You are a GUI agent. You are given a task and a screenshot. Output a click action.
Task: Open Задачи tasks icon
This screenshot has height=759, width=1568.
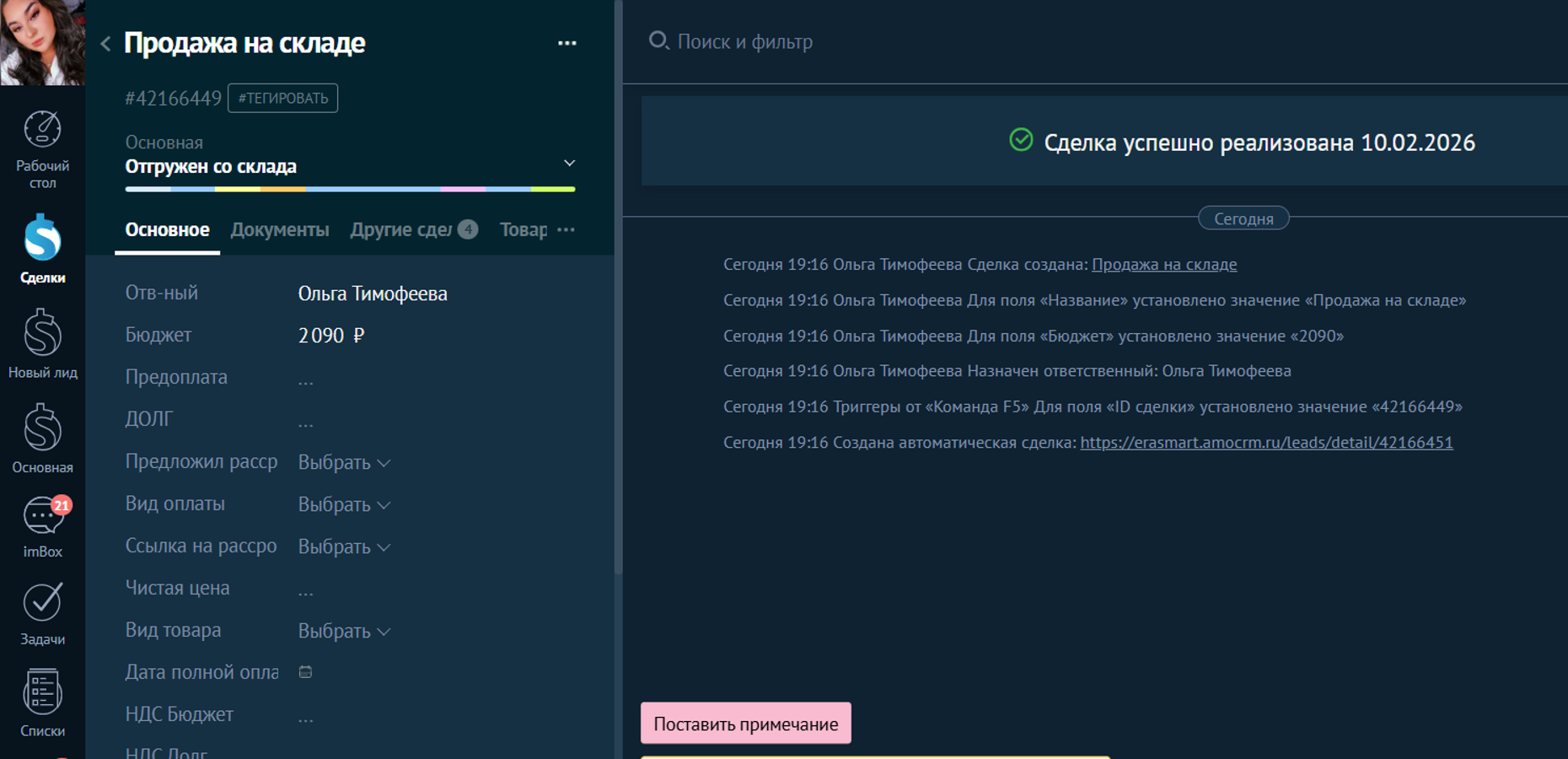pyautogui.click(x=42, y=613)
